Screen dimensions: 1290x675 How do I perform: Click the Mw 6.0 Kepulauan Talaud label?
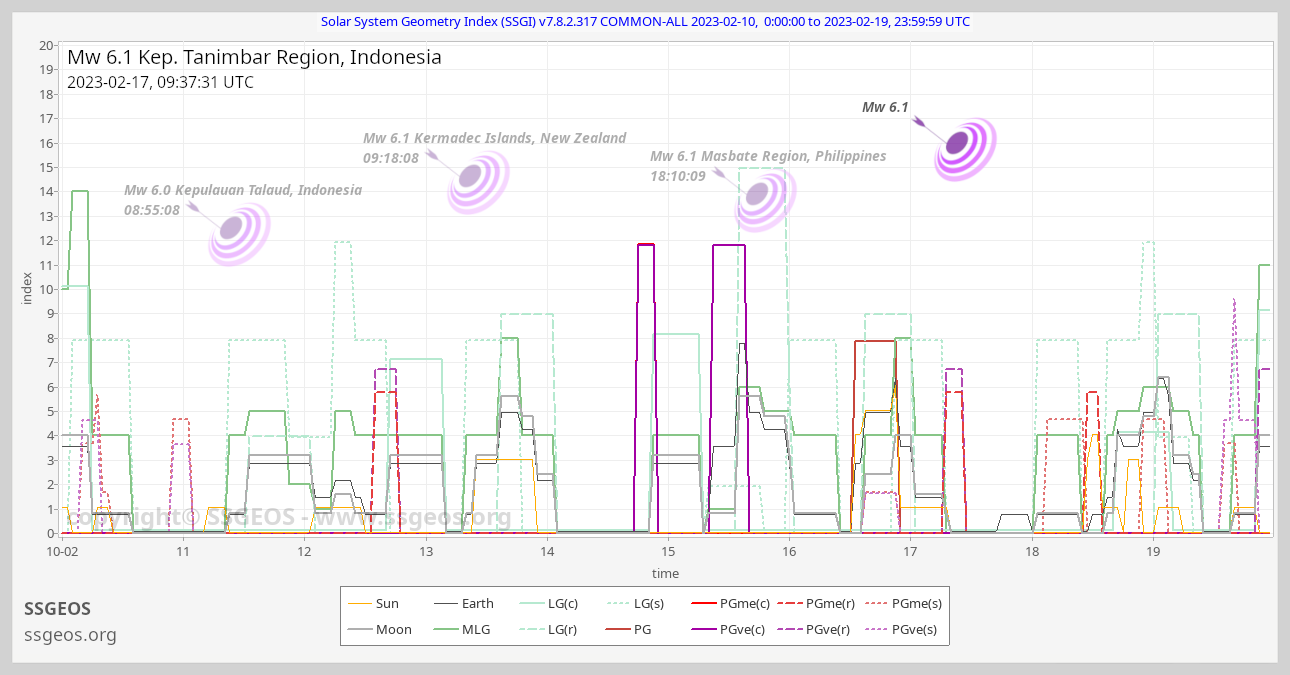(x=243, y=190)
